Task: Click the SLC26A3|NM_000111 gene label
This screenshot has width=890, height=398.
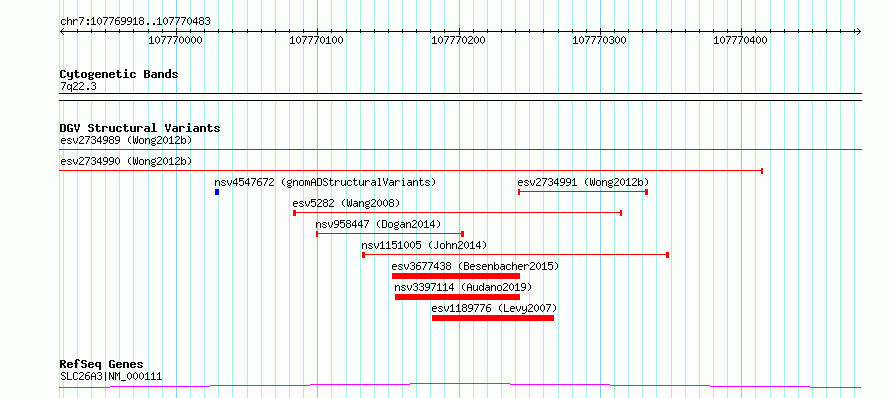Action: pos(111,376)
